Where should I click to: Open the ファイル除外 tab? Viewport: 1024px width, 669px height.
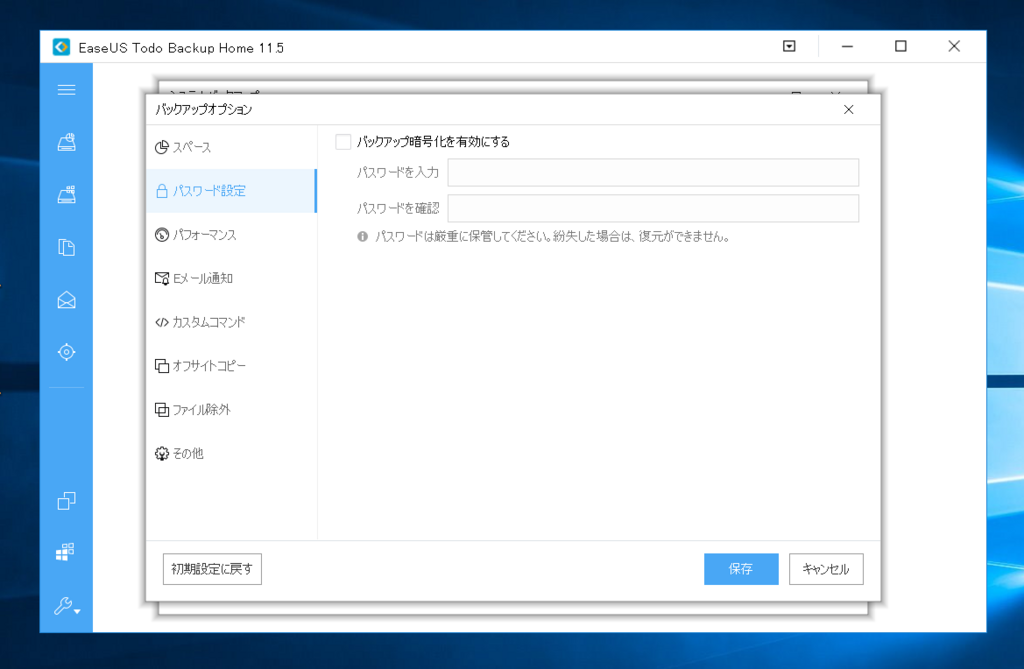coord(231,410)
